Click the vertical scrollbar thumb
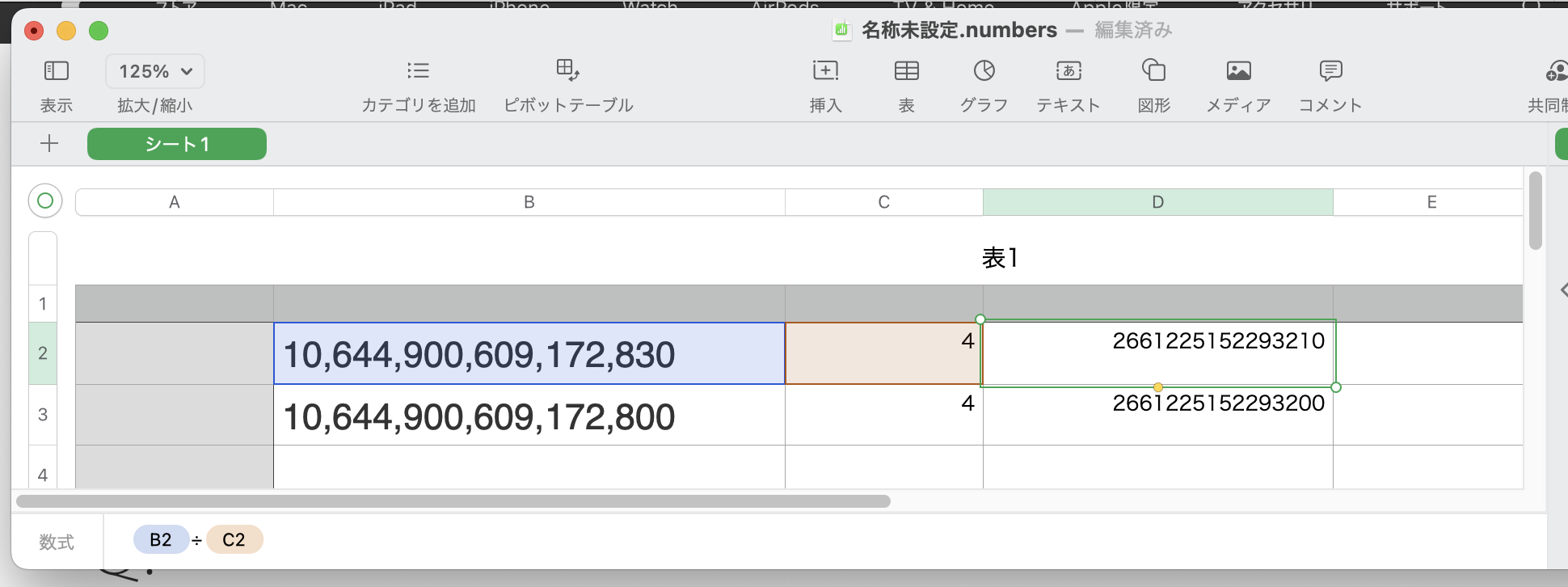 coord(1536,210)
